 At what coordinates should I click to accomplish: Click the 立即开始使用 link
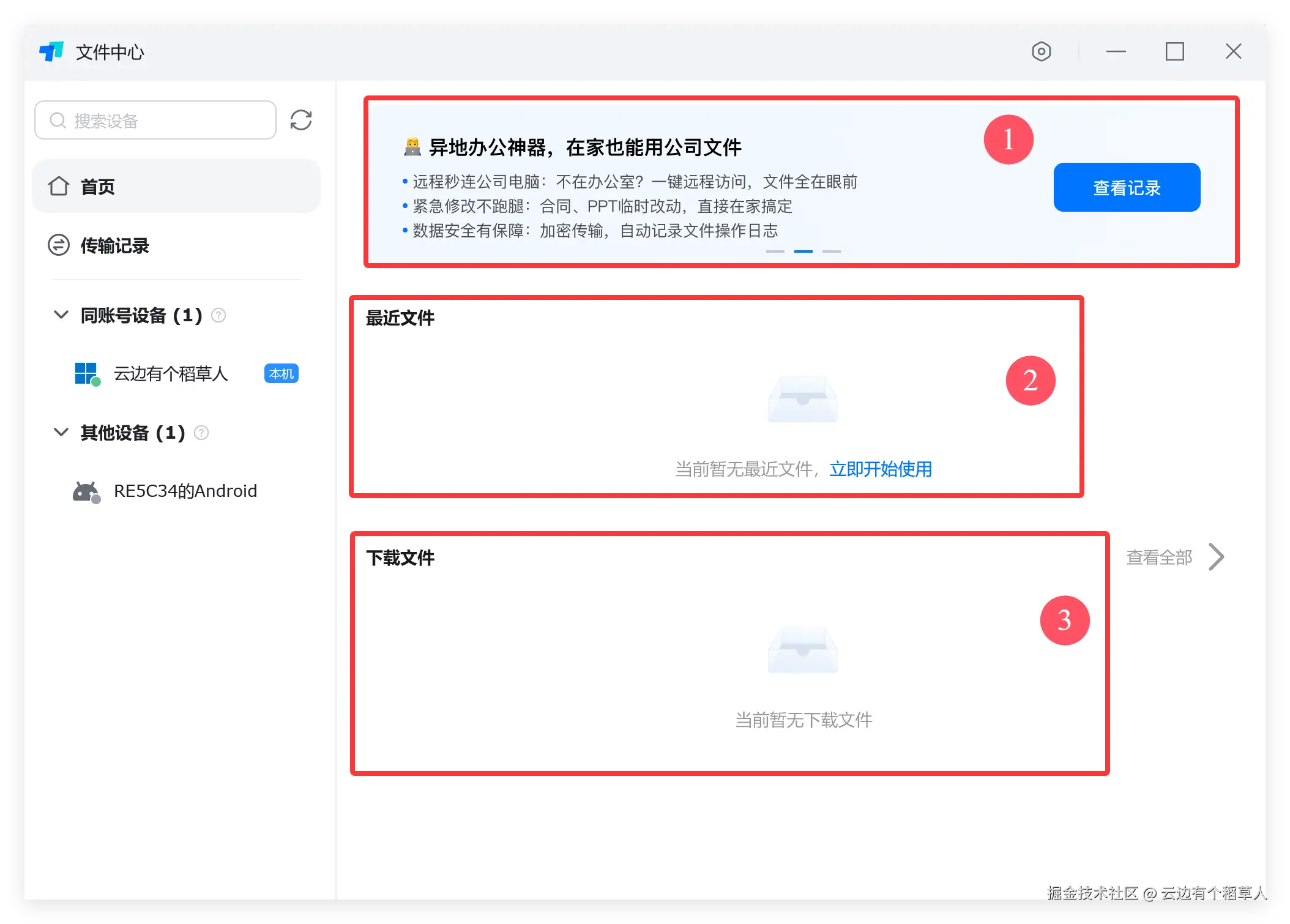tap(881, 469)
